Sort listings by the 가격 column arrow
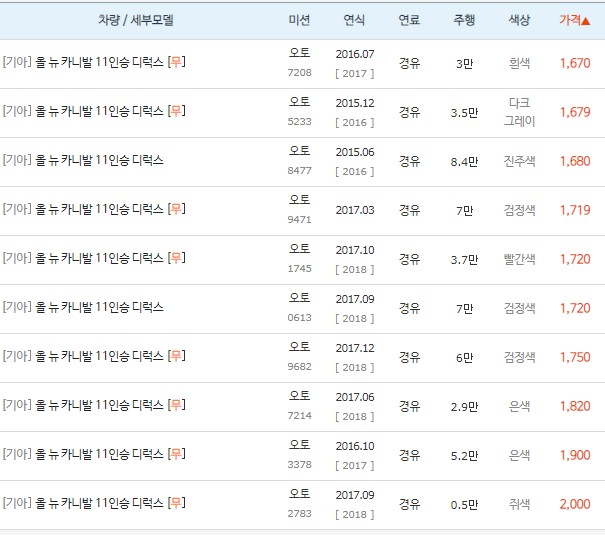This screenshot has width=605, height=535. click(x=585, y=20)
